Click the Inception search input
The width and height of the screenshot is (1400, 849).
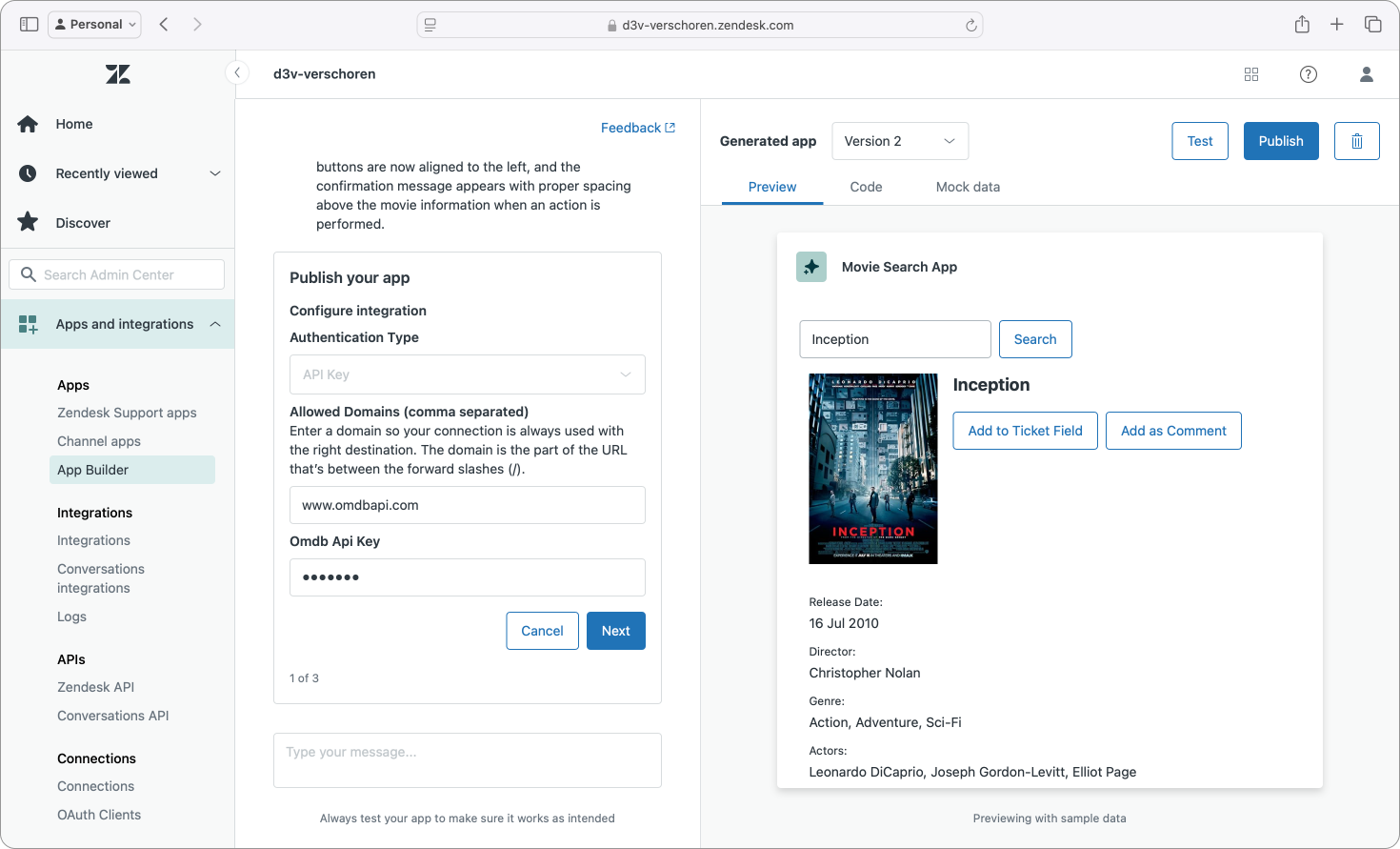[x=895, y=339]
